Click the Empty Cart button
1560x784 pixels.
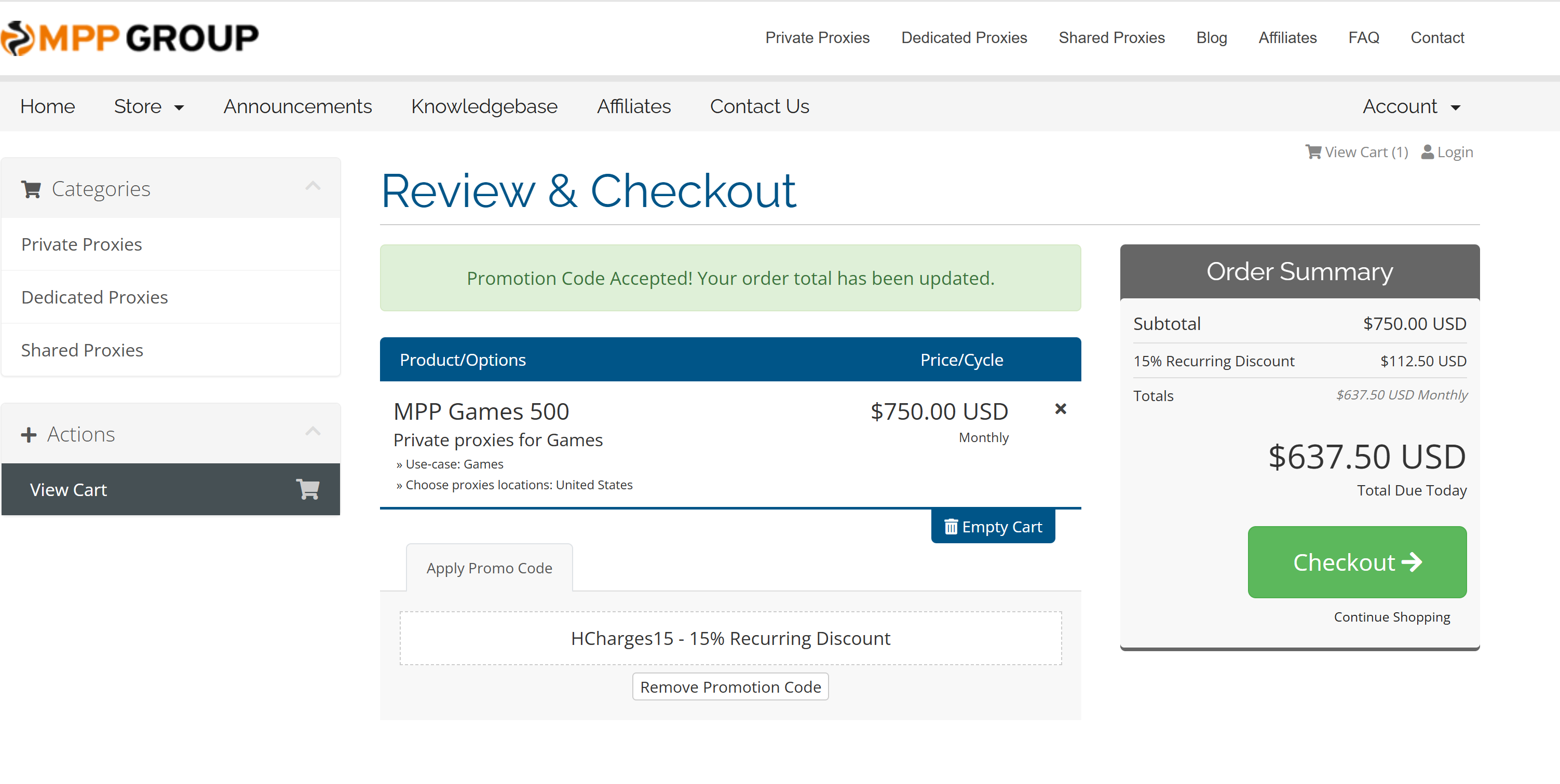coord(993,527)
